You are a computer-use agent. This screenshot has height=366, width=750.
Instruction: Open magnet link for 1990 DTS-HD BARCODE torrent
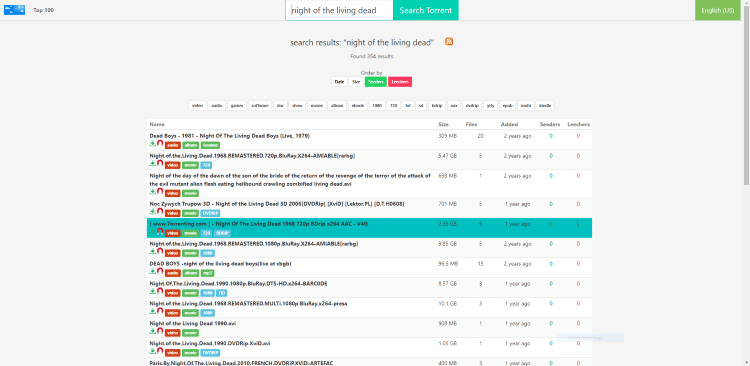click(160, 291)
